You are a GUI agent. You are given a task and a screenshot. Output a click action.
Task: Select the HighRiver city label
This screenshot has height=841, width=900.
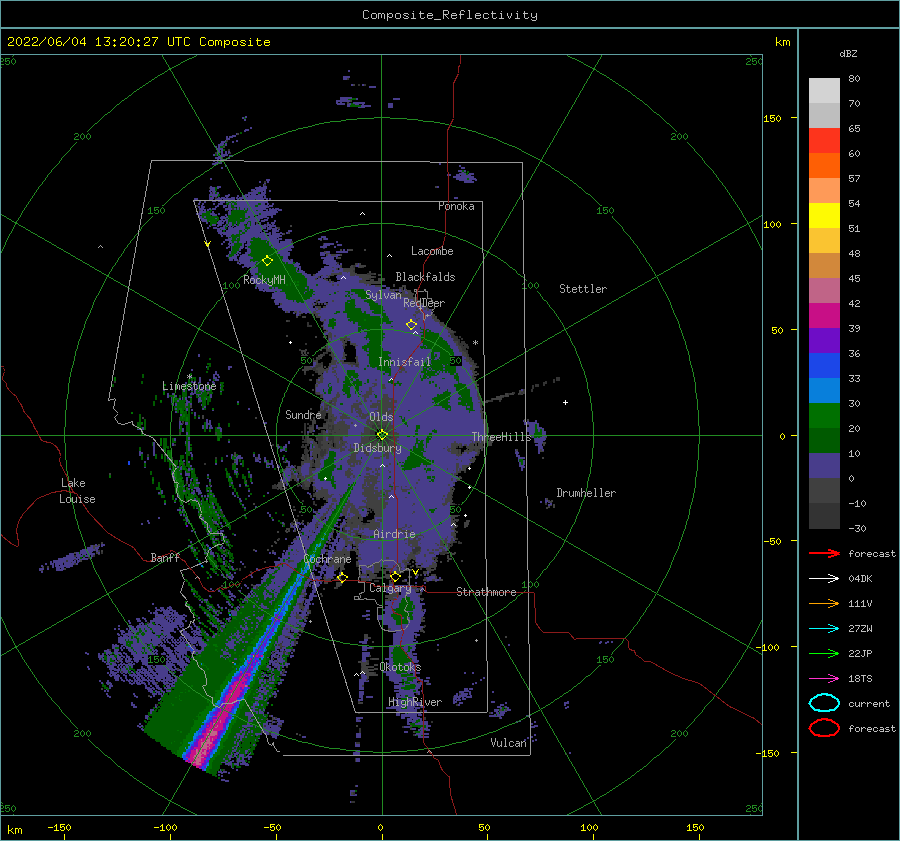pos(415,703)
